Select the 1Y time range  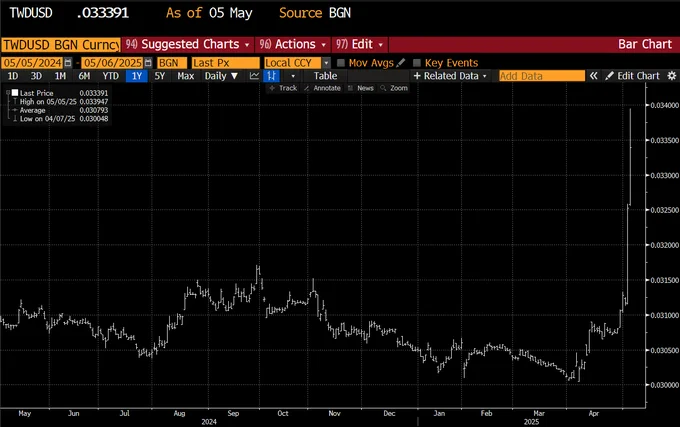pyautogui.click(x=137, y=76)
